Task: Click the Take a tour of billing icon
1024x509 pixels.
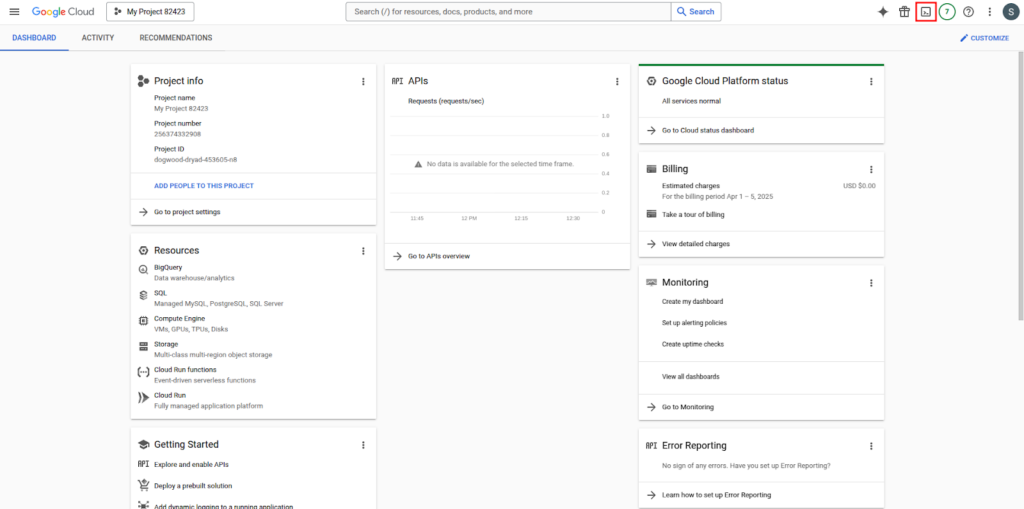Action: tap(651, 214)
